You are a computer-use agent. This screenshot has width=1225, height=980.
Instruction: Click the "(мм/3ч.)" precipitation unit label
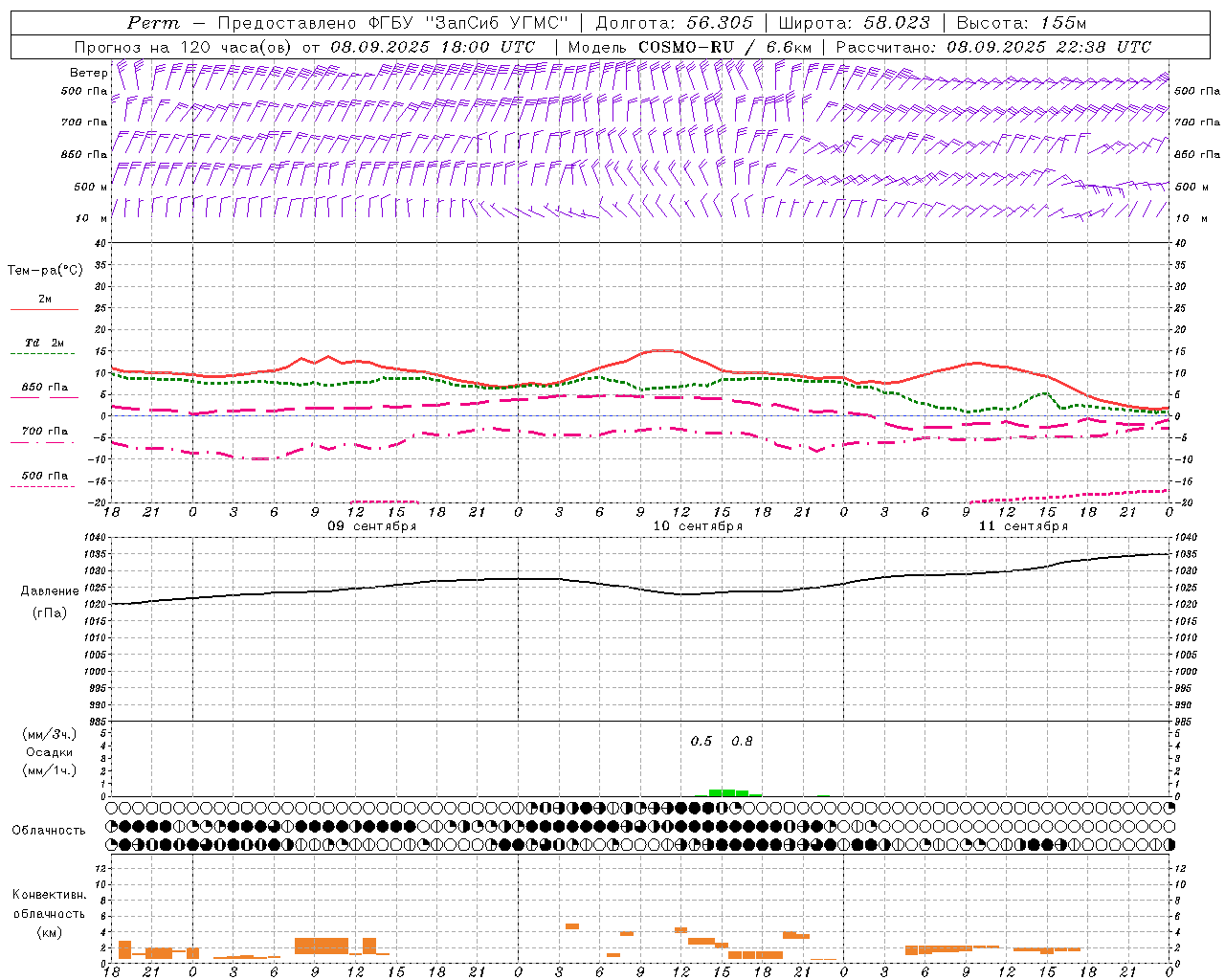(49, 734)
